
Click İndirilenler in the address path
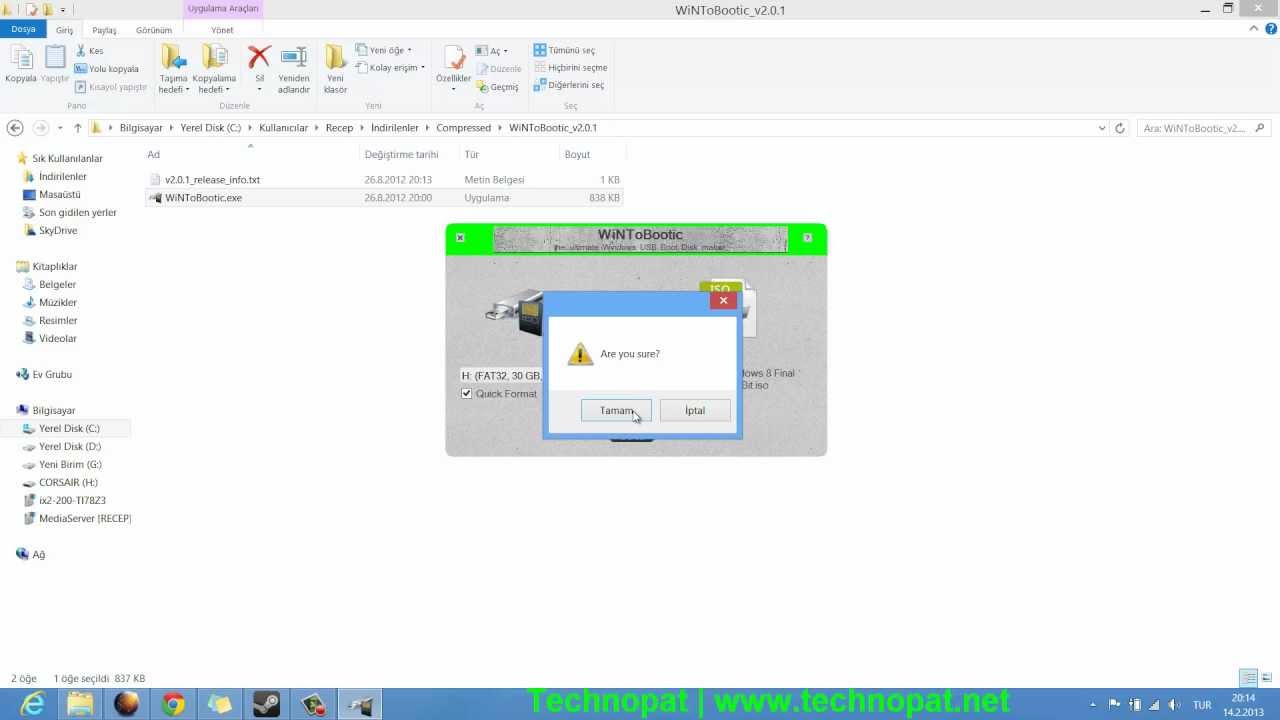394,128
